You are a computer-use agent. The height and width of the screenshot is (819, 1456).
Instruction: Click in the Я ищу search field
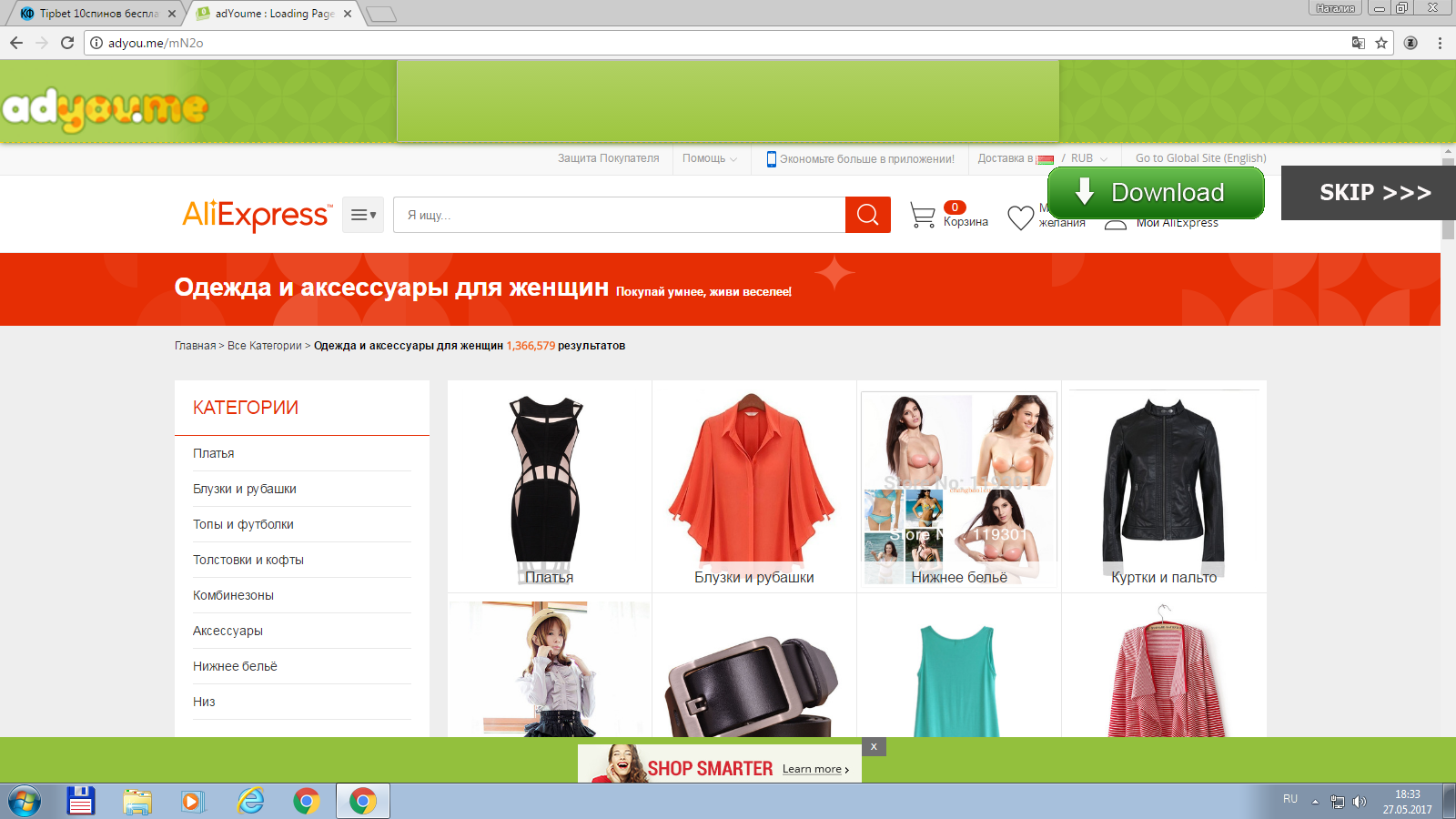[x=620, y=215]
